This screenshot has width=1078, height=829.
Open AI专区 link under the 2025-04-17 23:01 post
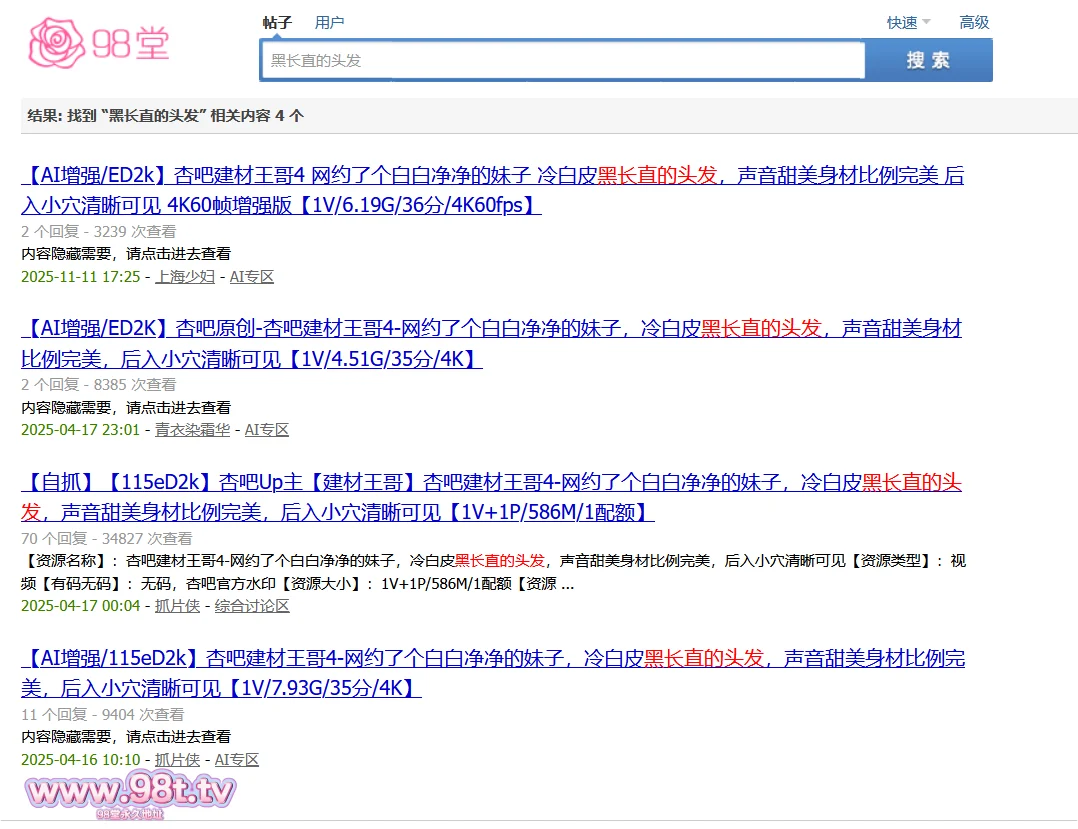coord(267,430)
